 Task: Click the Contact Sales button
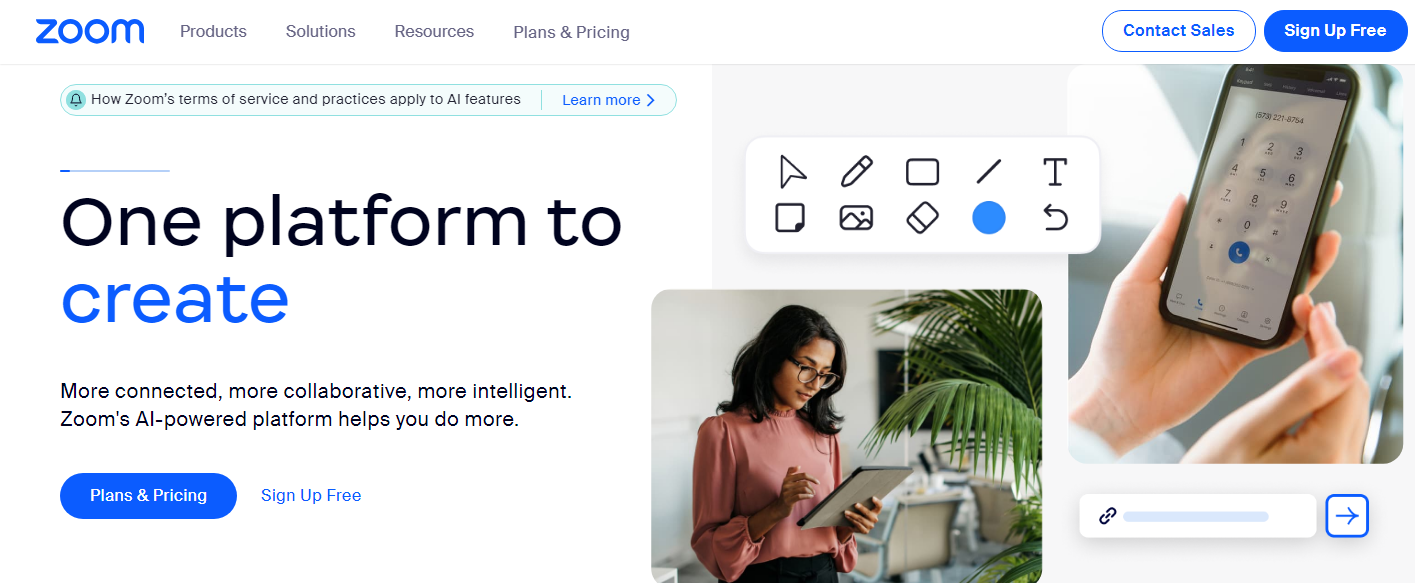[x=1178, y=30]
